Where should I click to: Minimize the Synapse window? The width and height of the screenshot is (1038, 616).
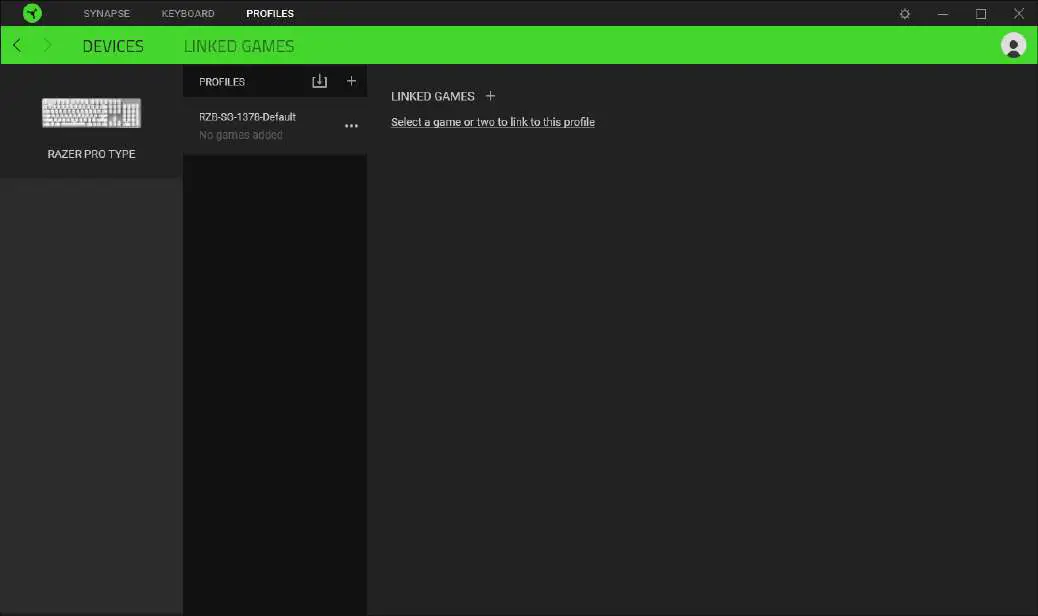click(x=943, y=14)
